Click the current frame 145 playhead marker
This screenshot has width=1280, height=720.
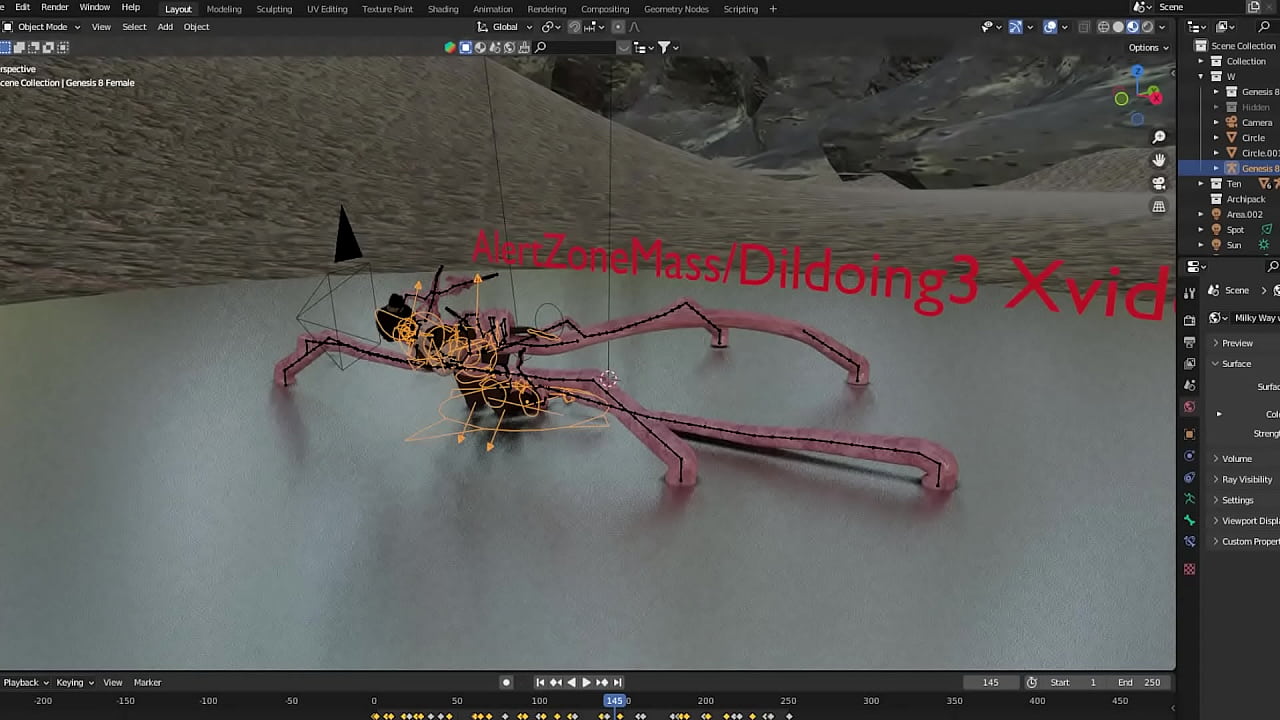pyautogui.click(x=614, y=700)
